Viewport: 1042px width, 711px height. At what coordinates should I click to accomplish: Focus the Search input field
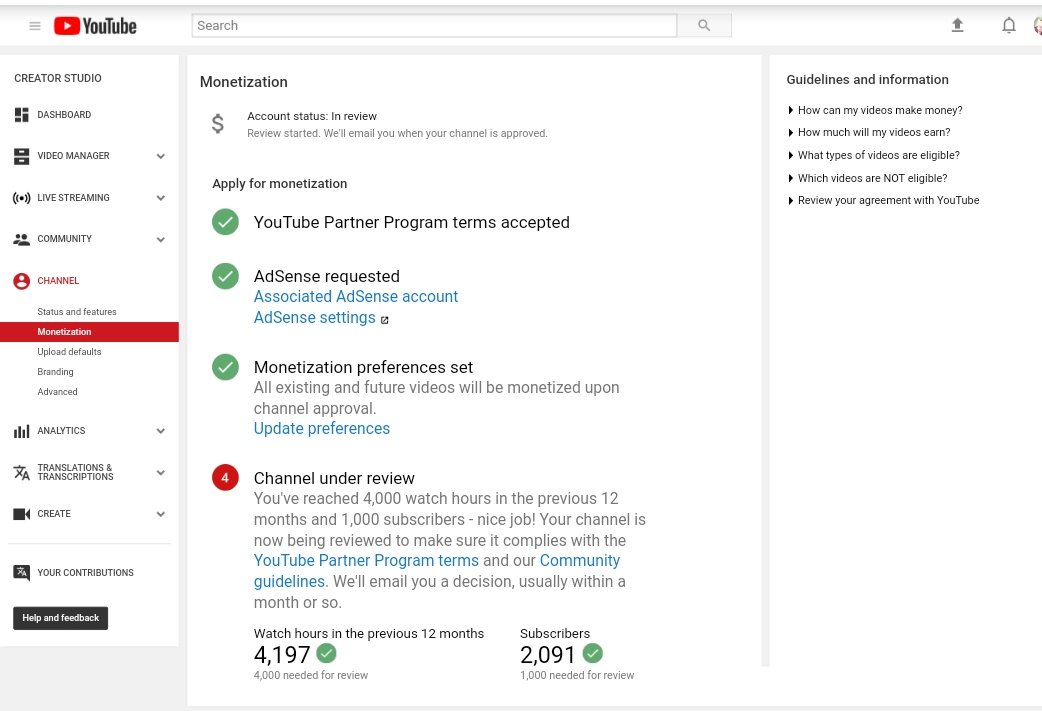[x=435, y=25]
